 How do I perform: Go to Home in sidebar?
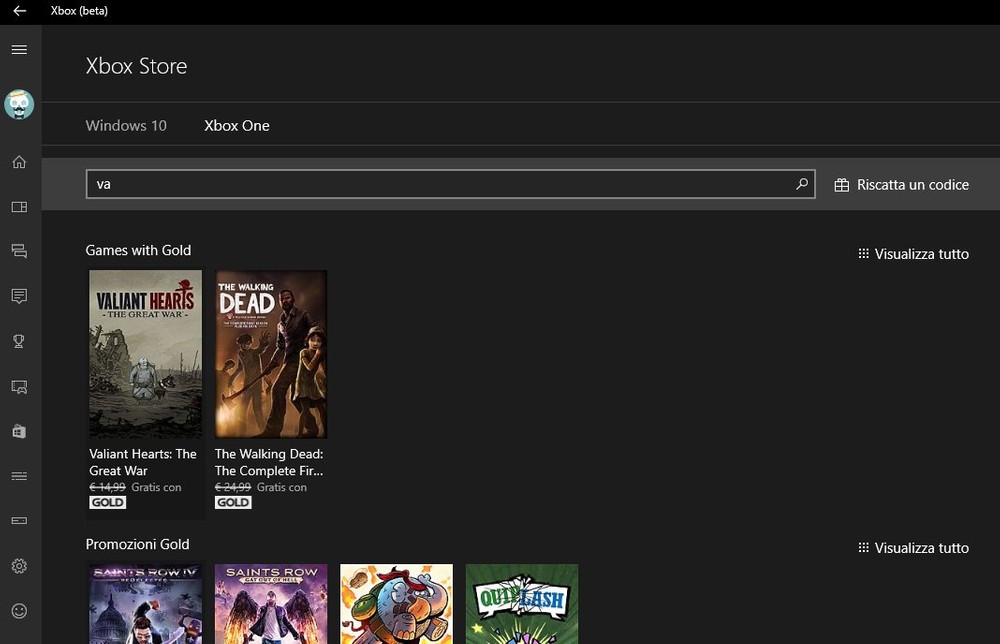(x=19, y=162)
